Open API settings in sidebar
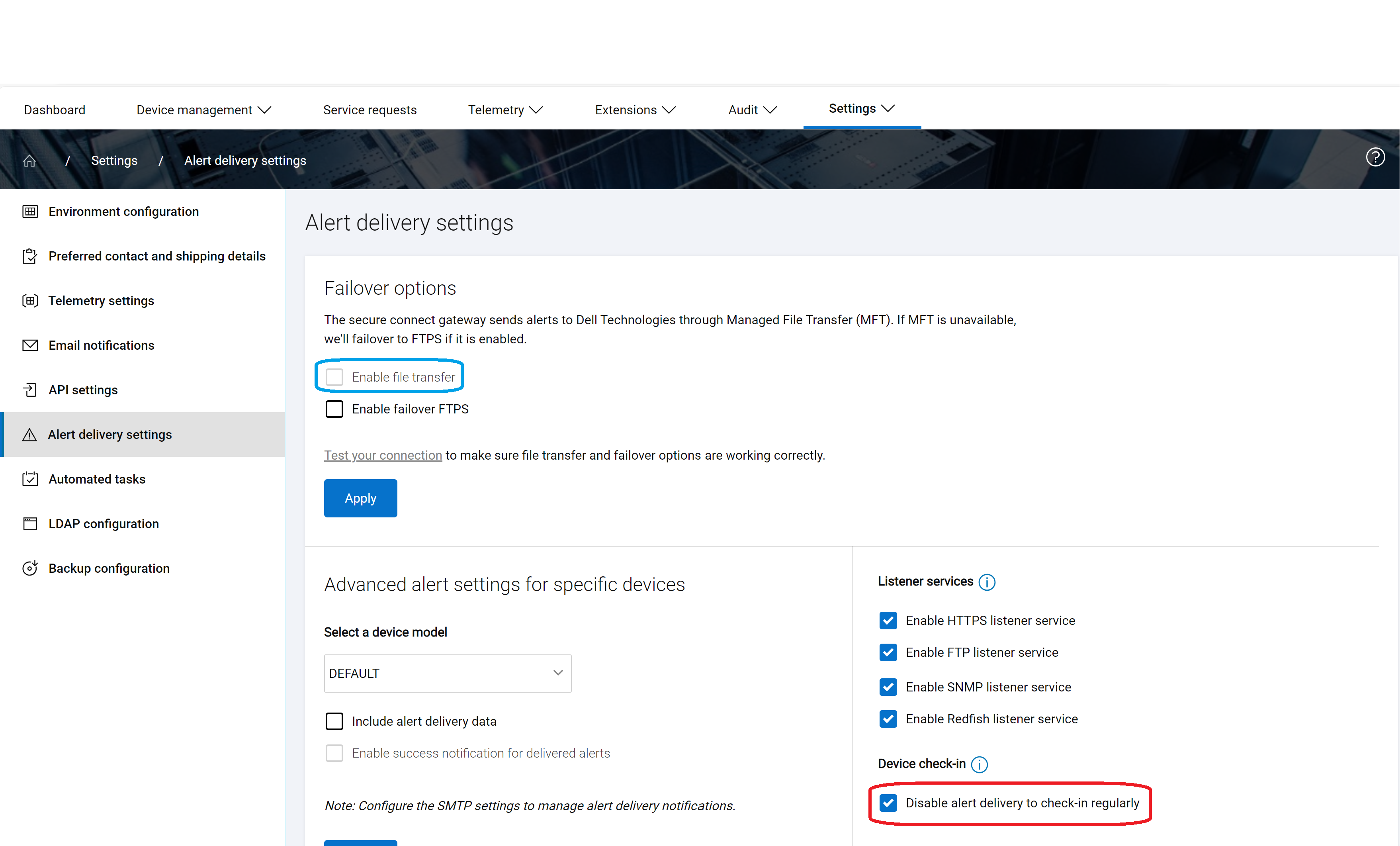The height and width of the screenshot is (846, 1400). point(143,390)
